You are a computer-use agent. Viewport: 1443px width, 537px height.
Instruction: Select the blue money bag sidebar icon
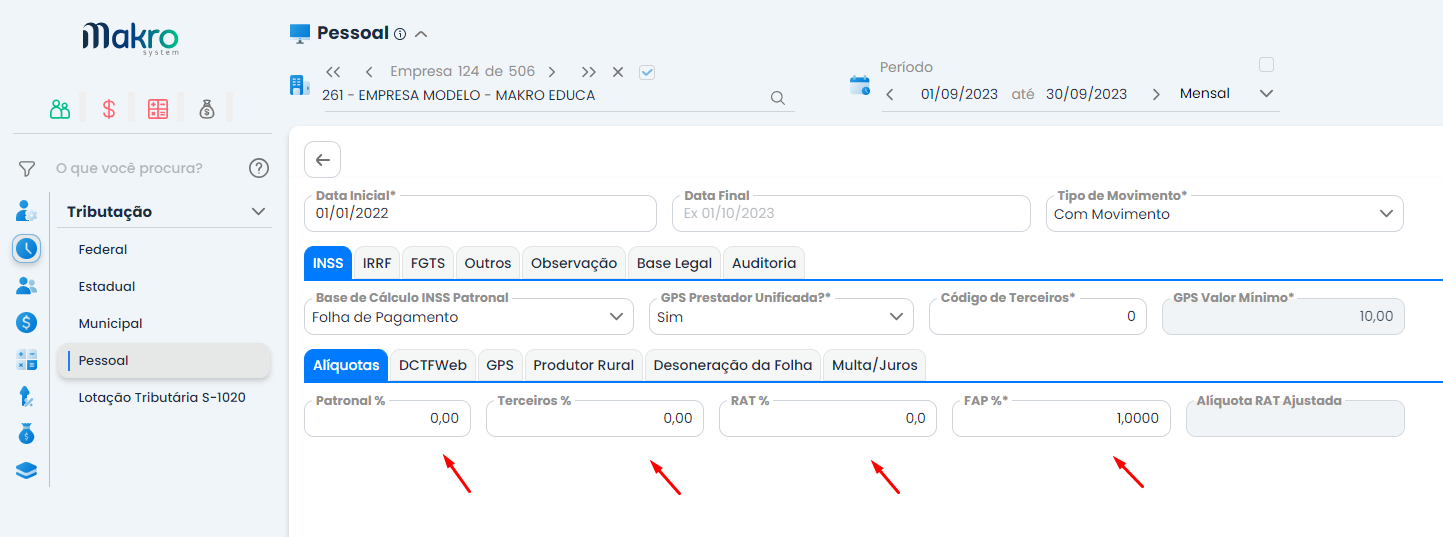point(27,434)
